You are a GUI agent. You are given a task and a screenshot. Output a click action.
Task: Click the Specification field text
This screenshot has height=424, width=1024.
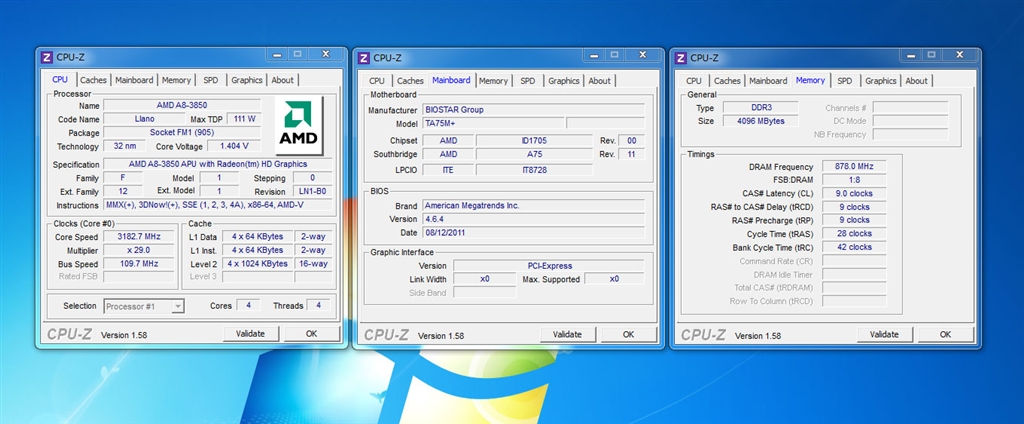(x=217, y=165)
